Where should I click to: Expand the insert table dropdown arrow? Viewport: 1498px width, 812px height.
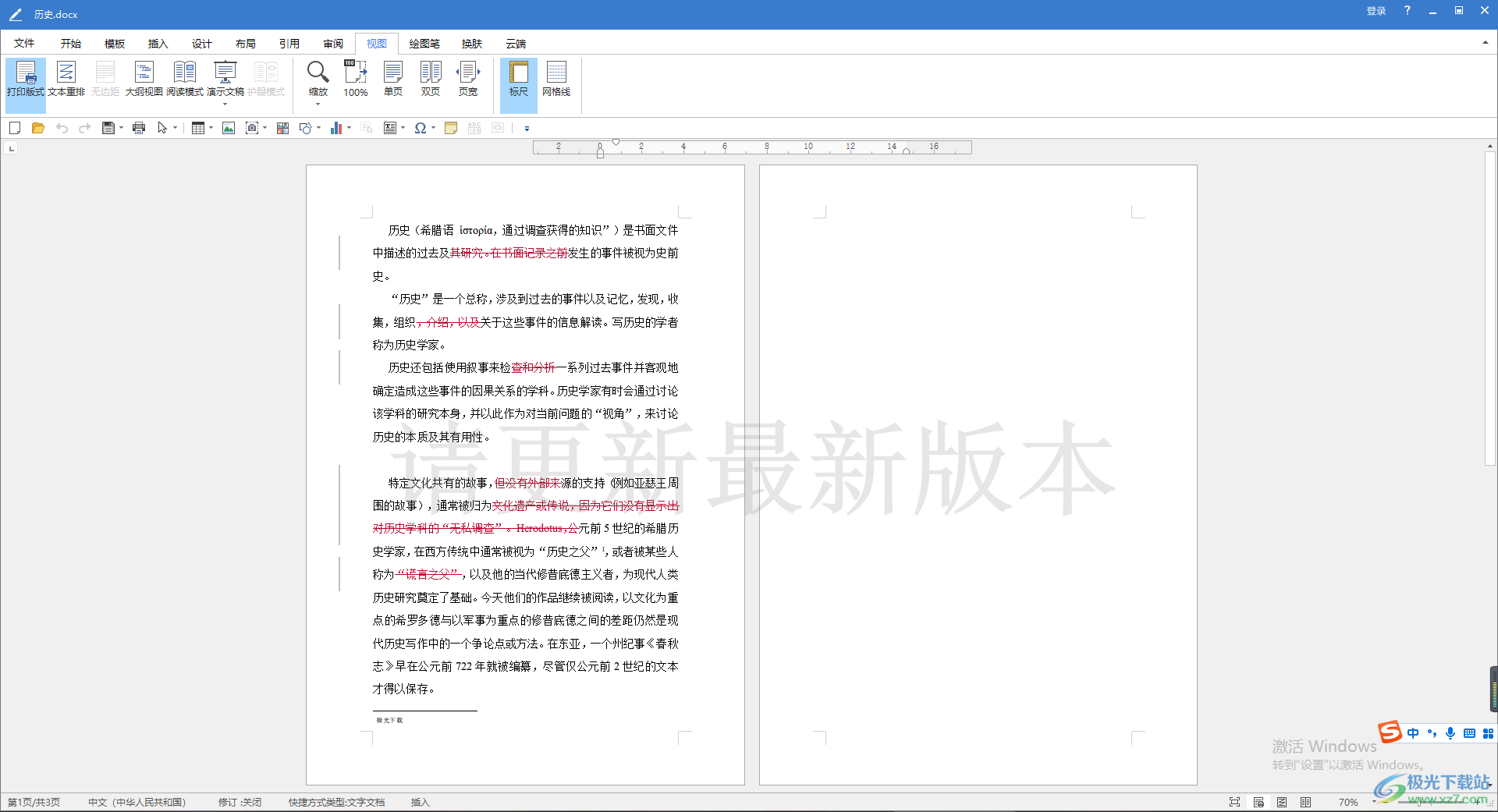(x=211, y=128)
